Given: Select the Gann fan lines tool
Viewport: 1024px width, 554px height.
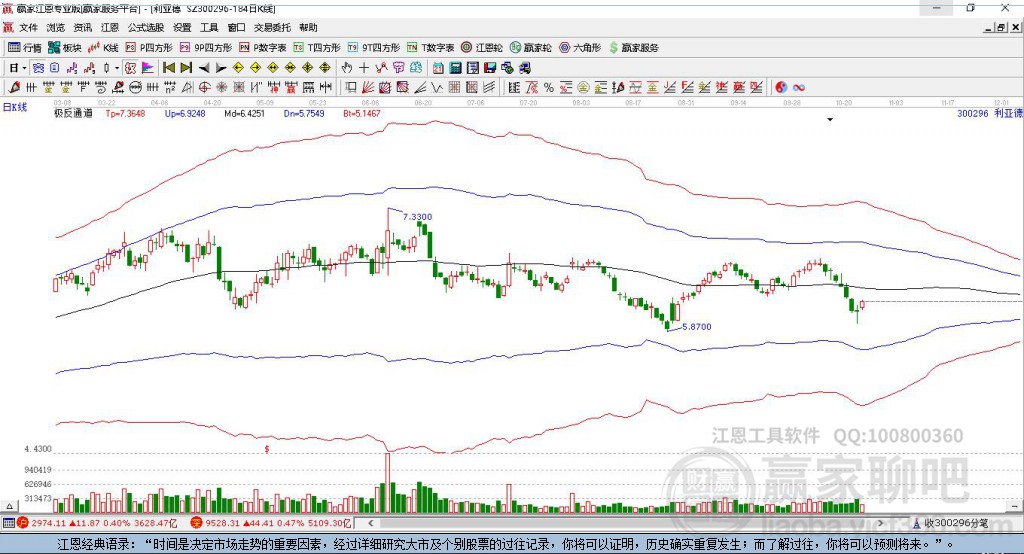Looking at the screenshot, I should [369, 88].
